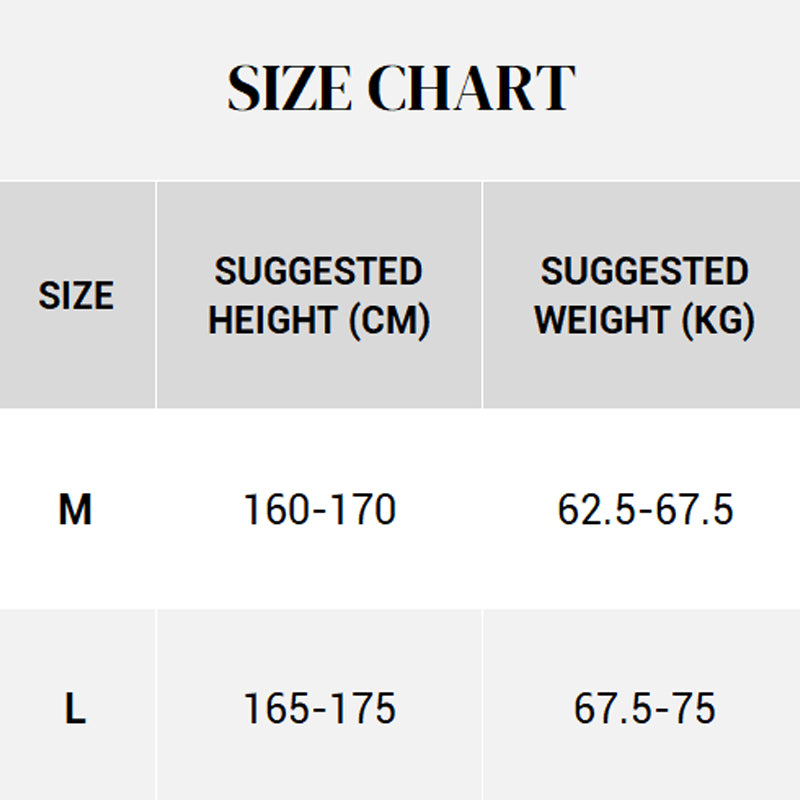Click SUGGESTED in the weight column header
Screen dimensions: 800x800
coord(645,271)
